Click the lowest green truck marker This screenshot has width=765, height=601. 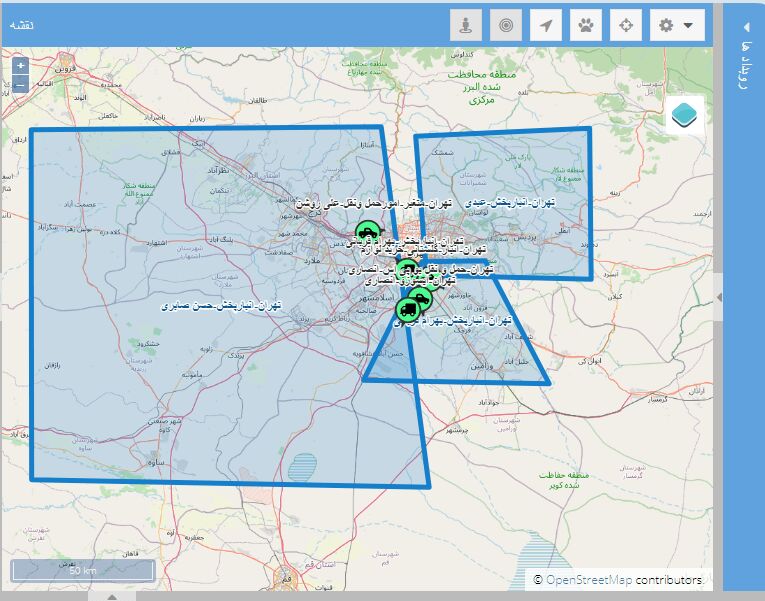click(406, 309)
